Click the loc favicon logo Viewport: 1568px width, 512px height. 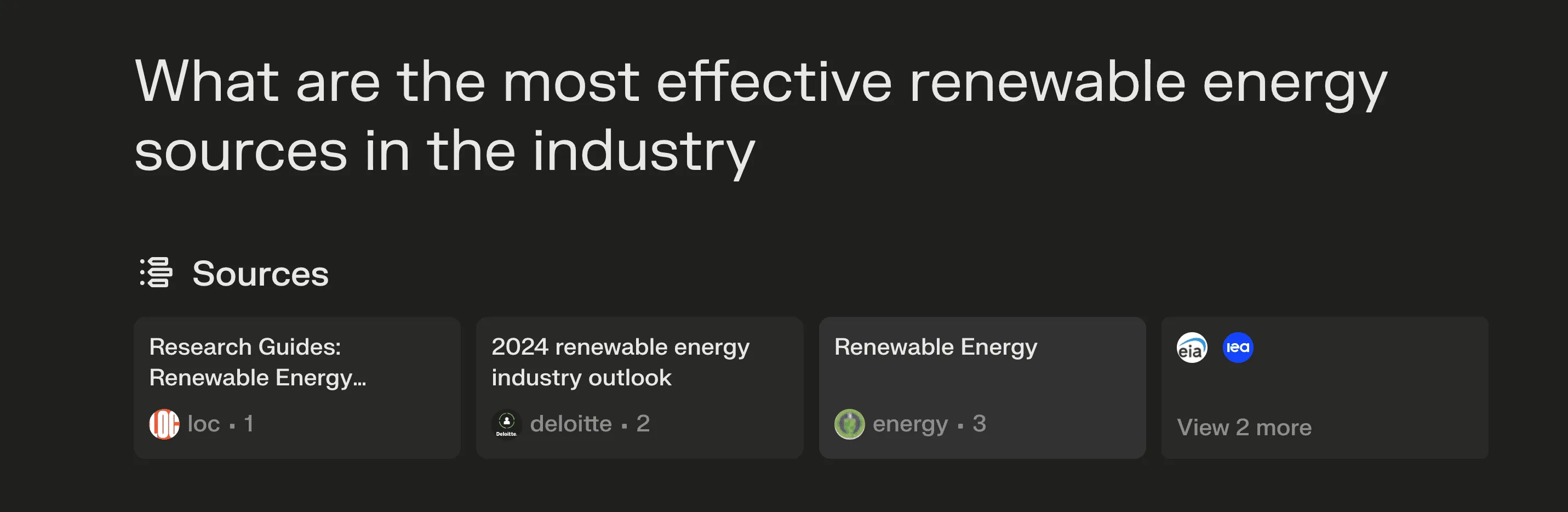164,424
